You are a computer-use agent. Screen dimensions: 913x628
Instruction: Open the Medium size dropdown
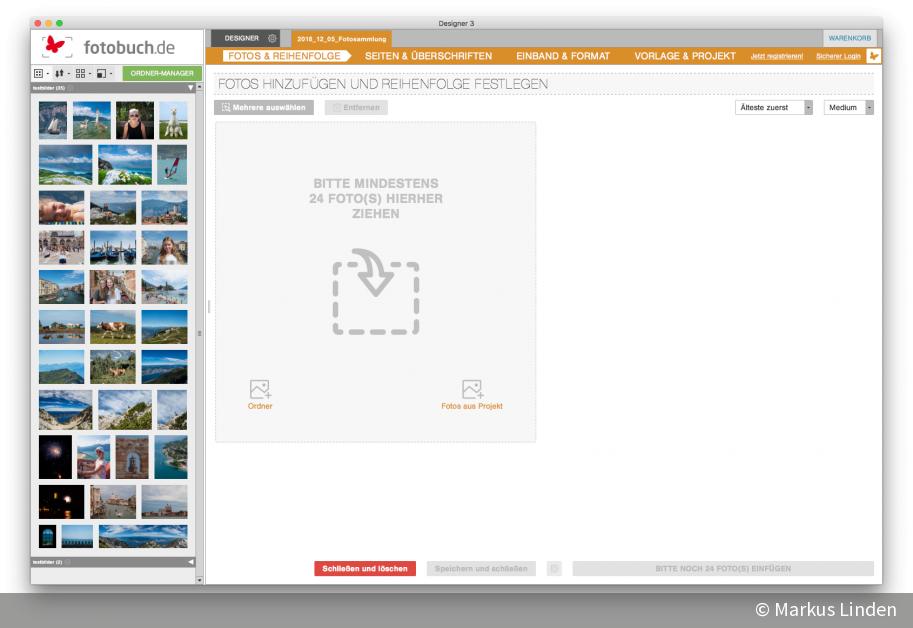pyautogui.click(x=848, y=107)
